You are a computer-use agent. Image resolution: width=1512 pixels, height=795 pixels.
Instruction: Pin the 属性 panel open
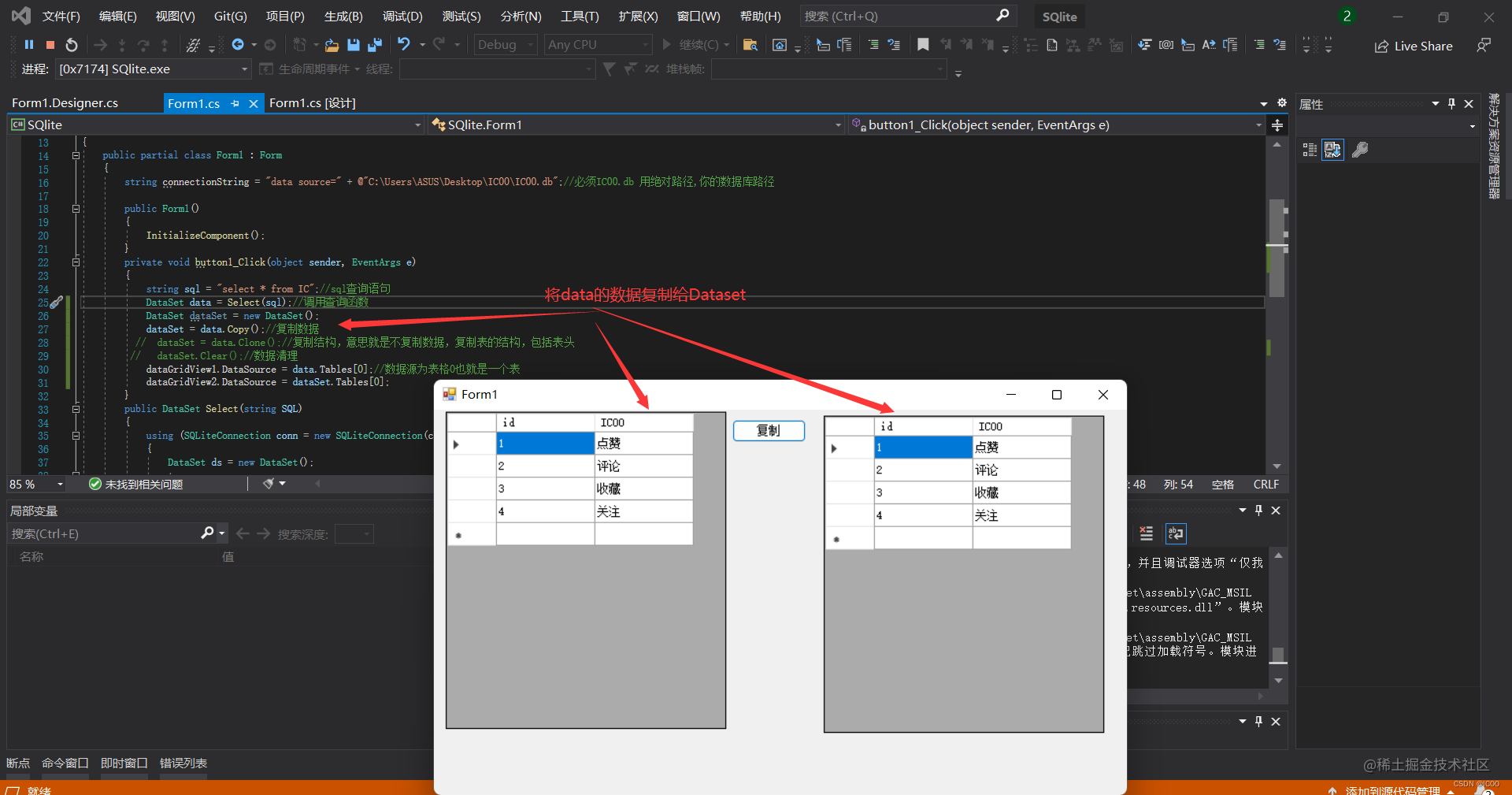click(1451, 103)
